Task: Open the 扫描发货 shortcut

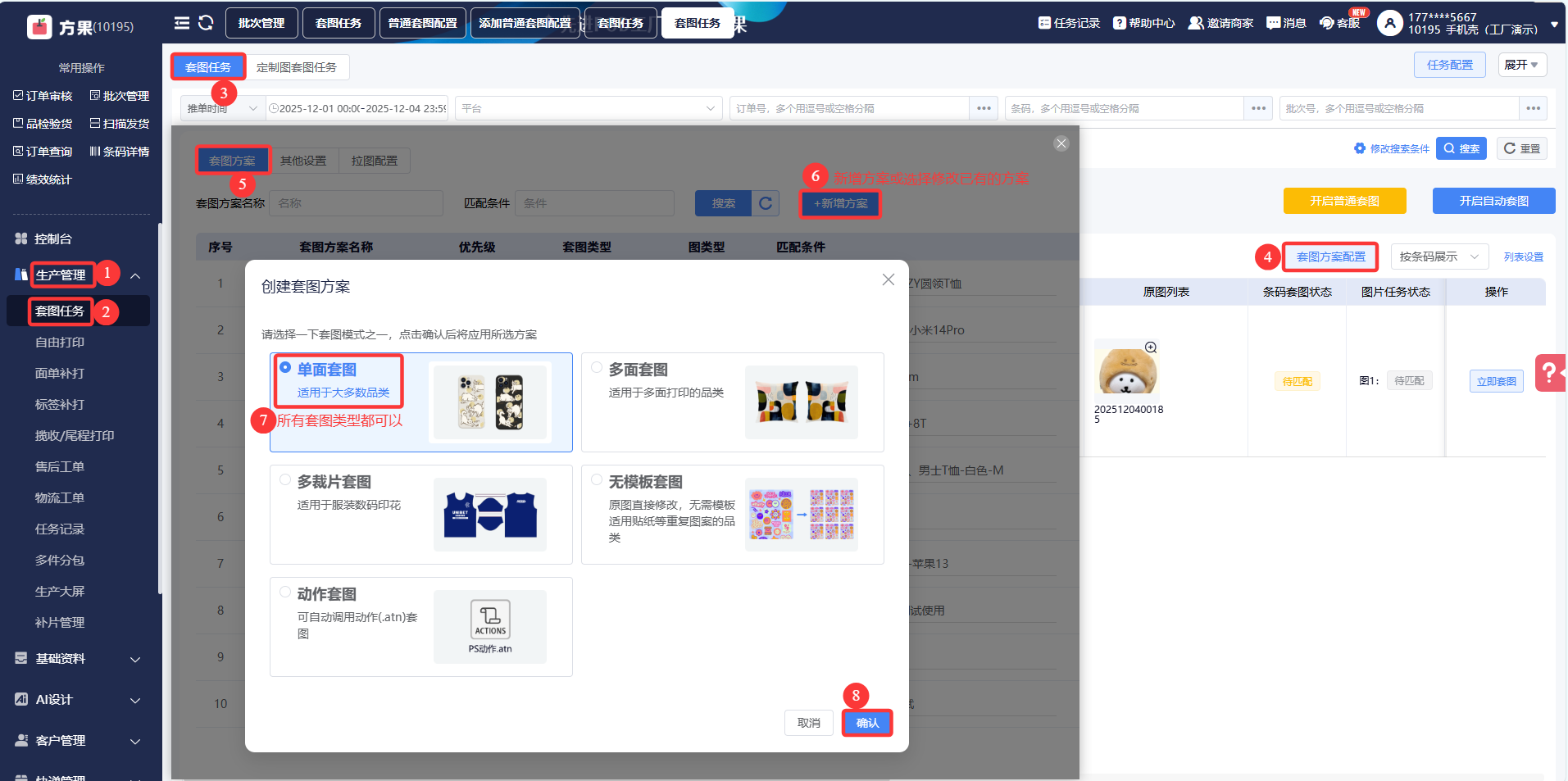Action: click(119, 124)
